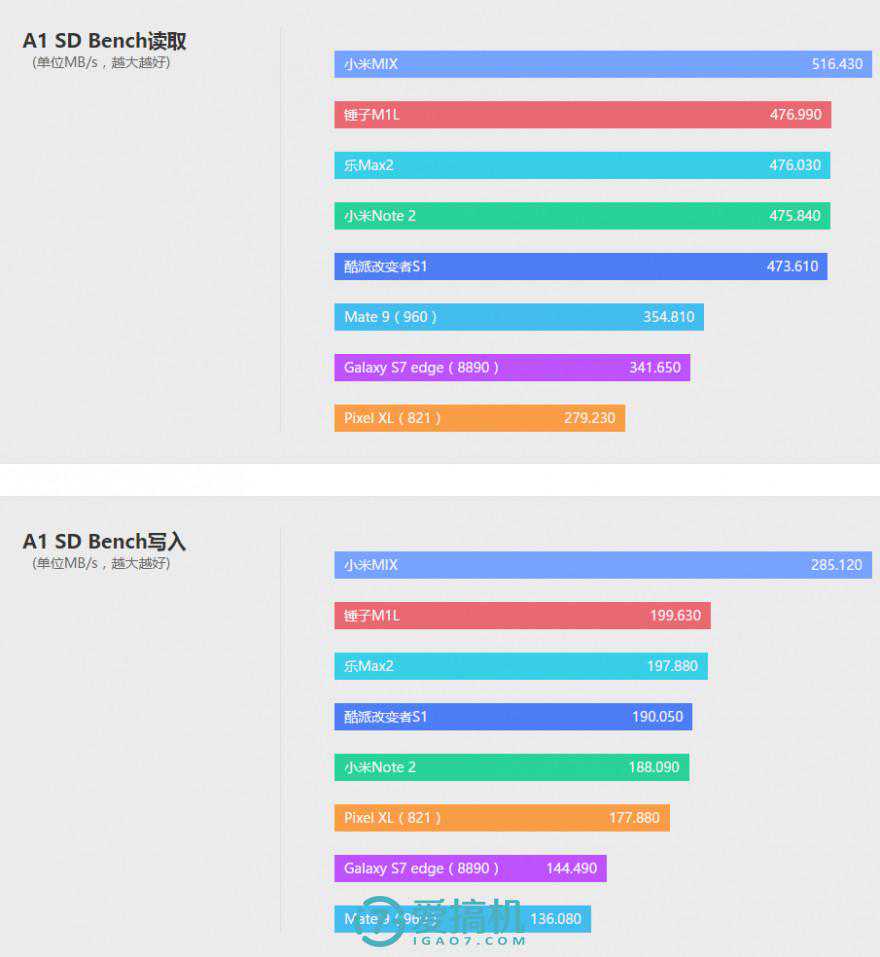
Task: Select the 酷派改变者S1 bar showing 190.050
Action: pos(513,717)
